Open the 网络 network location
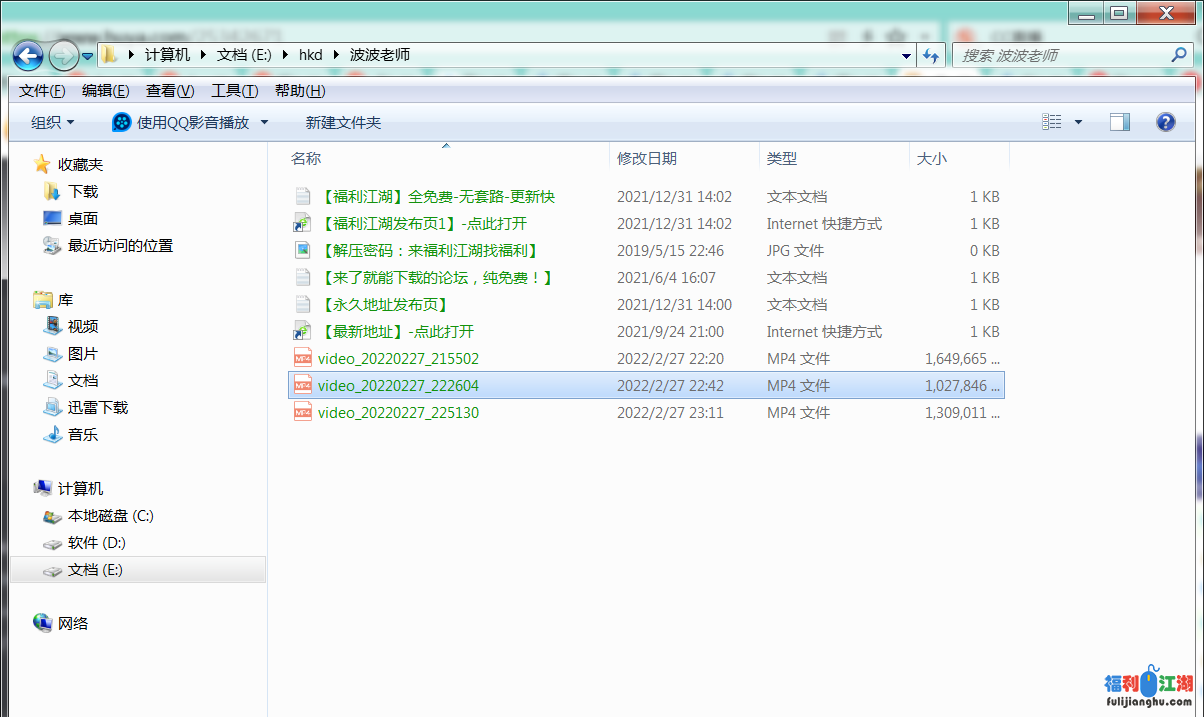This screenshot has width=1204, height=717. point(73,623)
